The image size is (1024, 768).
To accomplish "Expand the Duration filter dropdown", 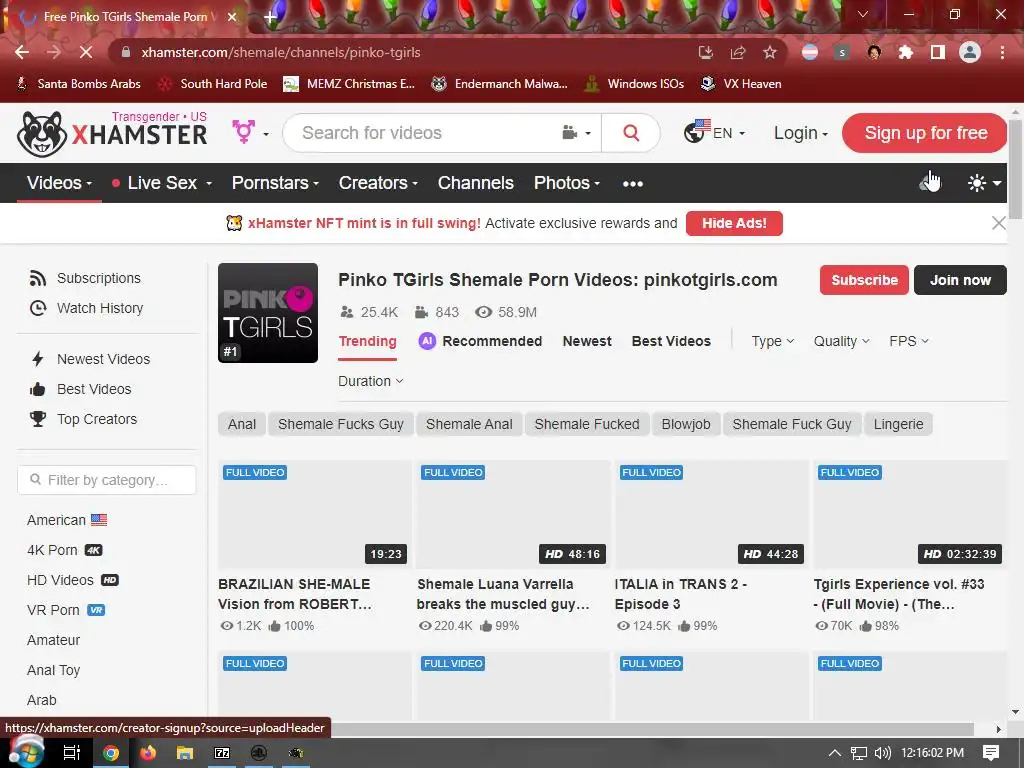I will coord(370,381).
